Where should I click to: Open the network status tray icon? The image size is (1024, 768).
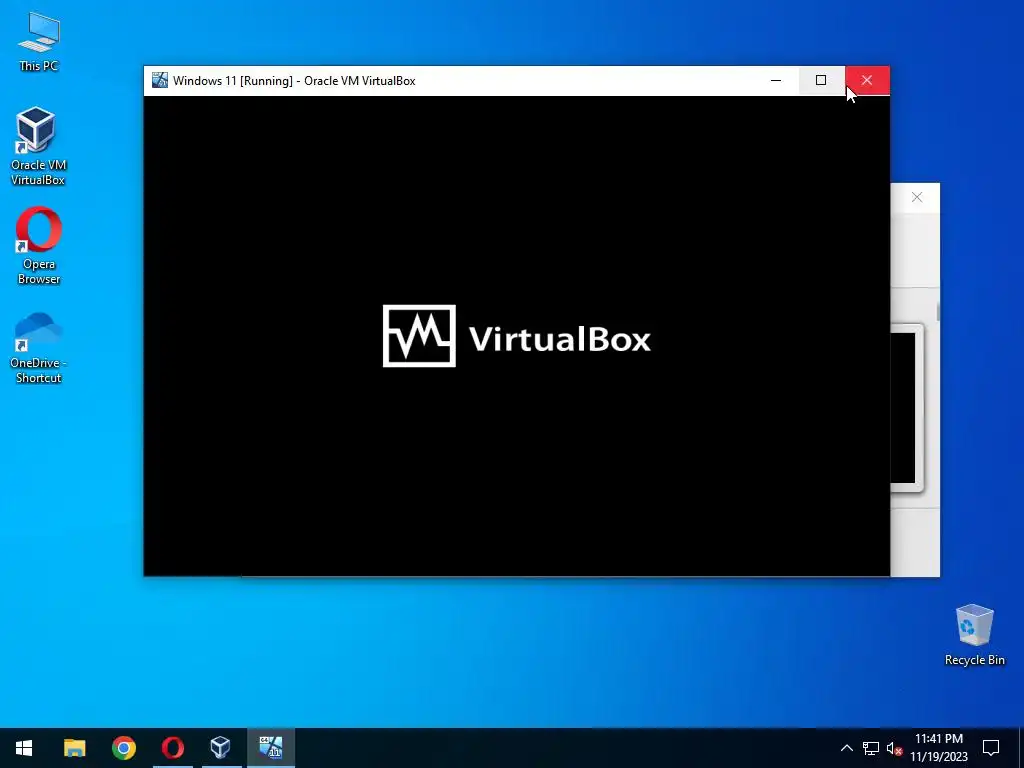pos(871,748)
